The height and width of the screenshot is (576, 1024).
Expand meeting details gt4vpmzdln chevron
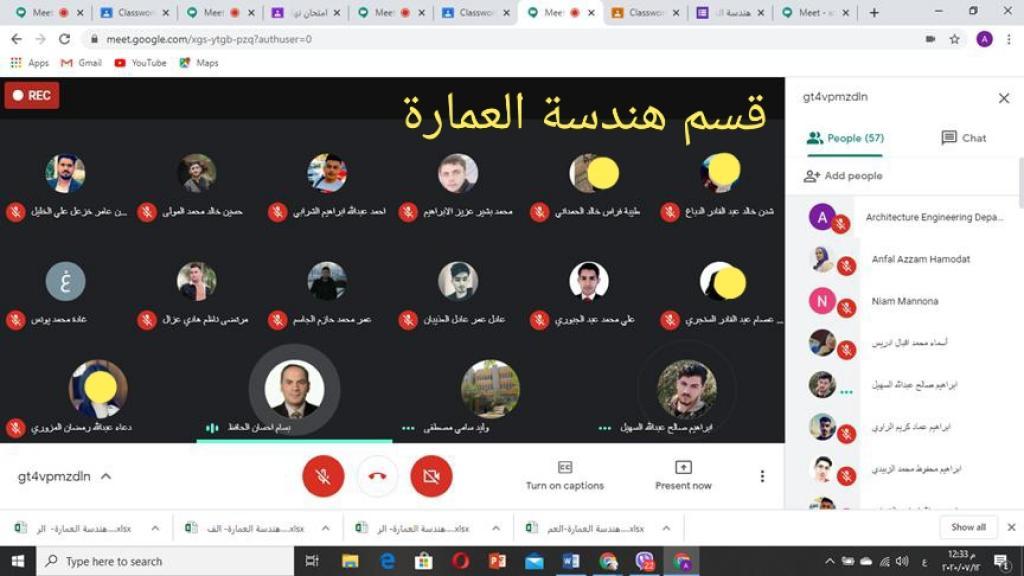coord(106,476)
